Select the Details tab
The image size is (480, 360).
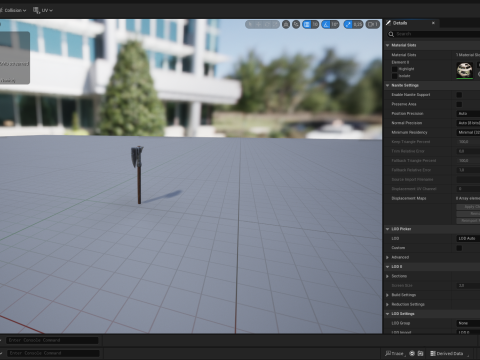[400, 23]
